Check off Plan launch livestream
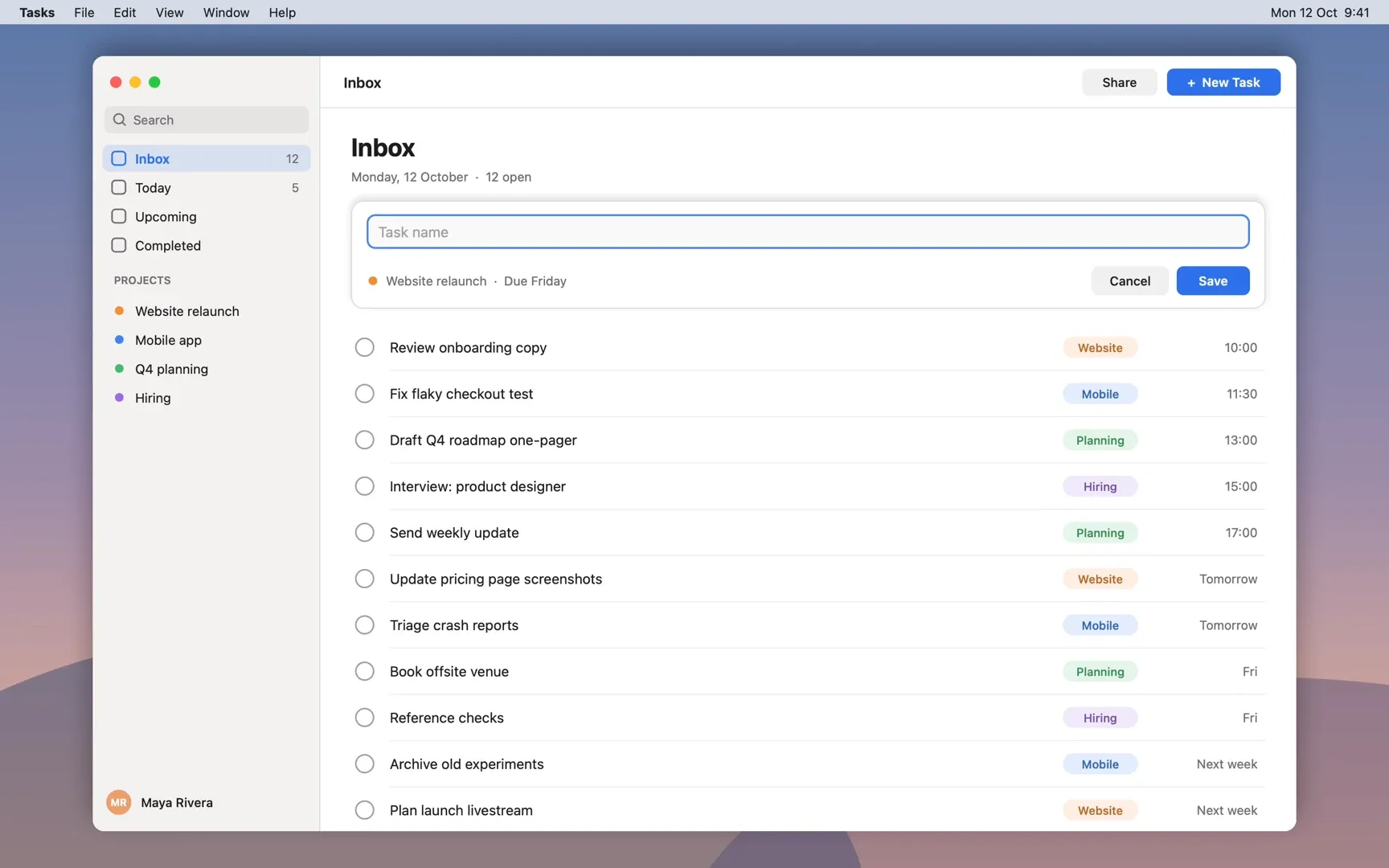The height and width of the screenshot is (868, 1389). (x=365, y=810)
